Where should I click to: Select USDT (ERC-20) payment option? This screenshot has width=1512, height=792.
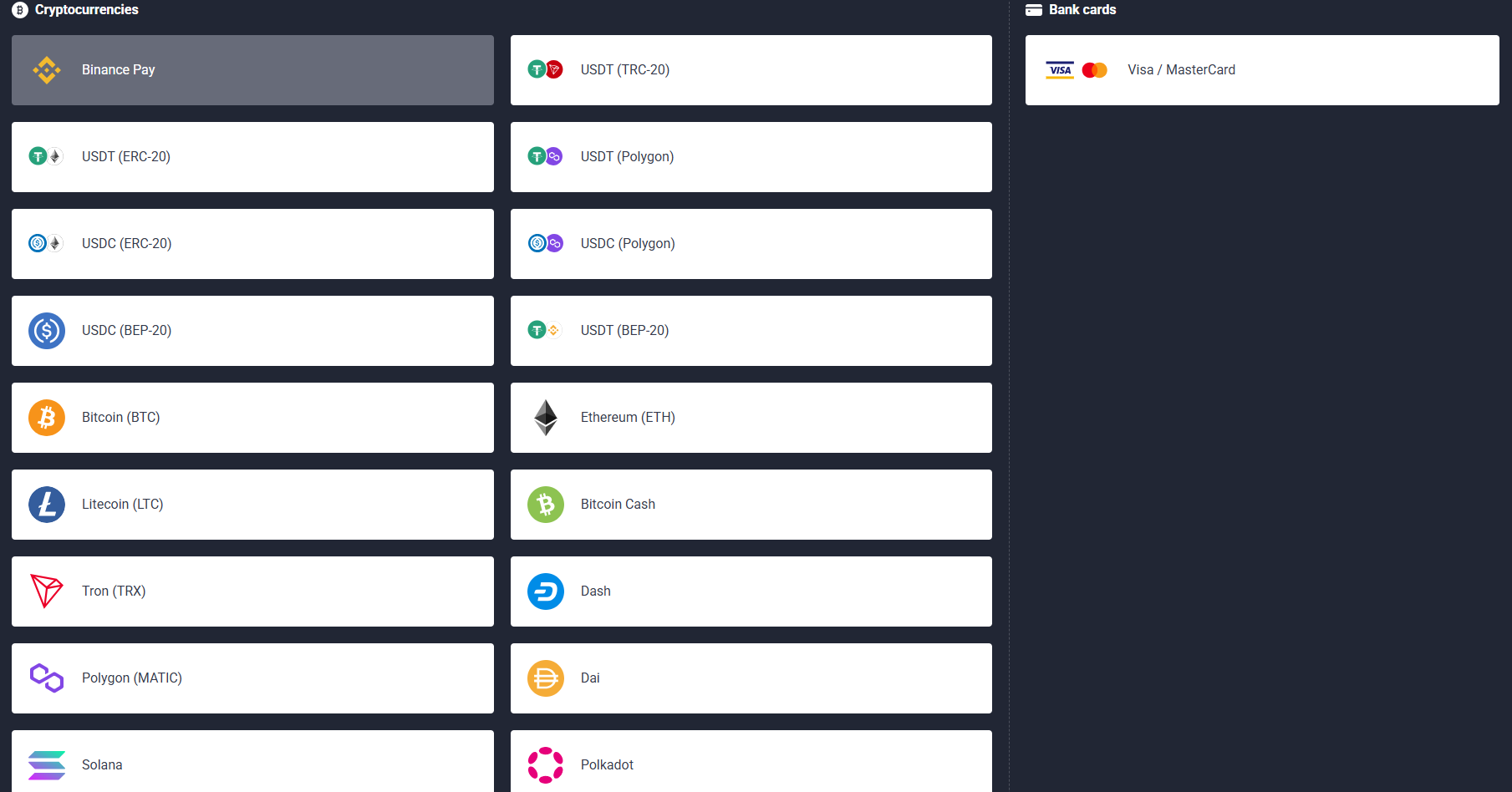coord(252,157)
